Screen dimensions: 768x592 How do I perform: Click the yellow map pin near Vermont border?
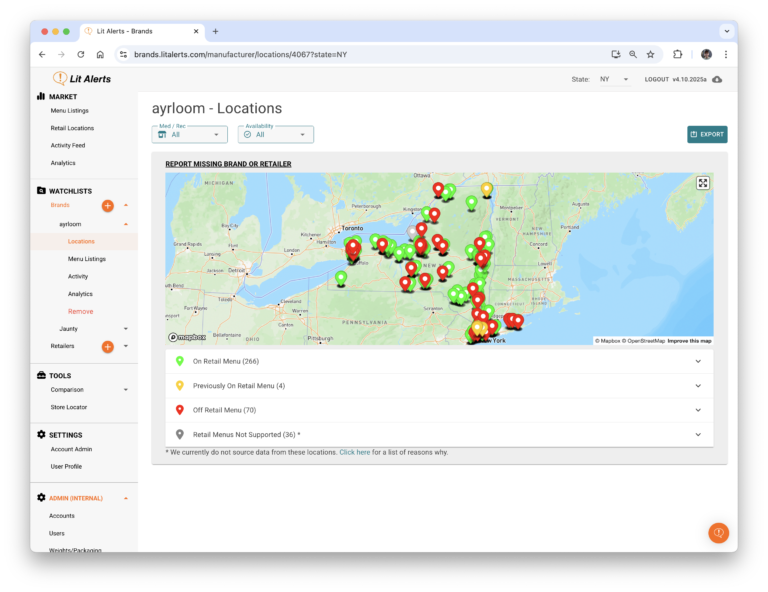486,190
